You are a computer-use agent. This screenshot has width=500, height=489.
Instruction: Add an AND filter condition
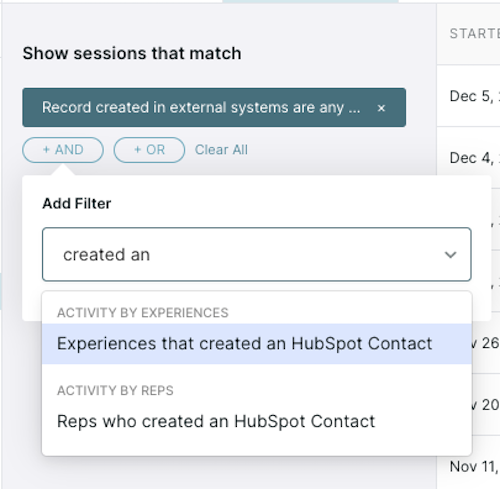pos(63,150)
